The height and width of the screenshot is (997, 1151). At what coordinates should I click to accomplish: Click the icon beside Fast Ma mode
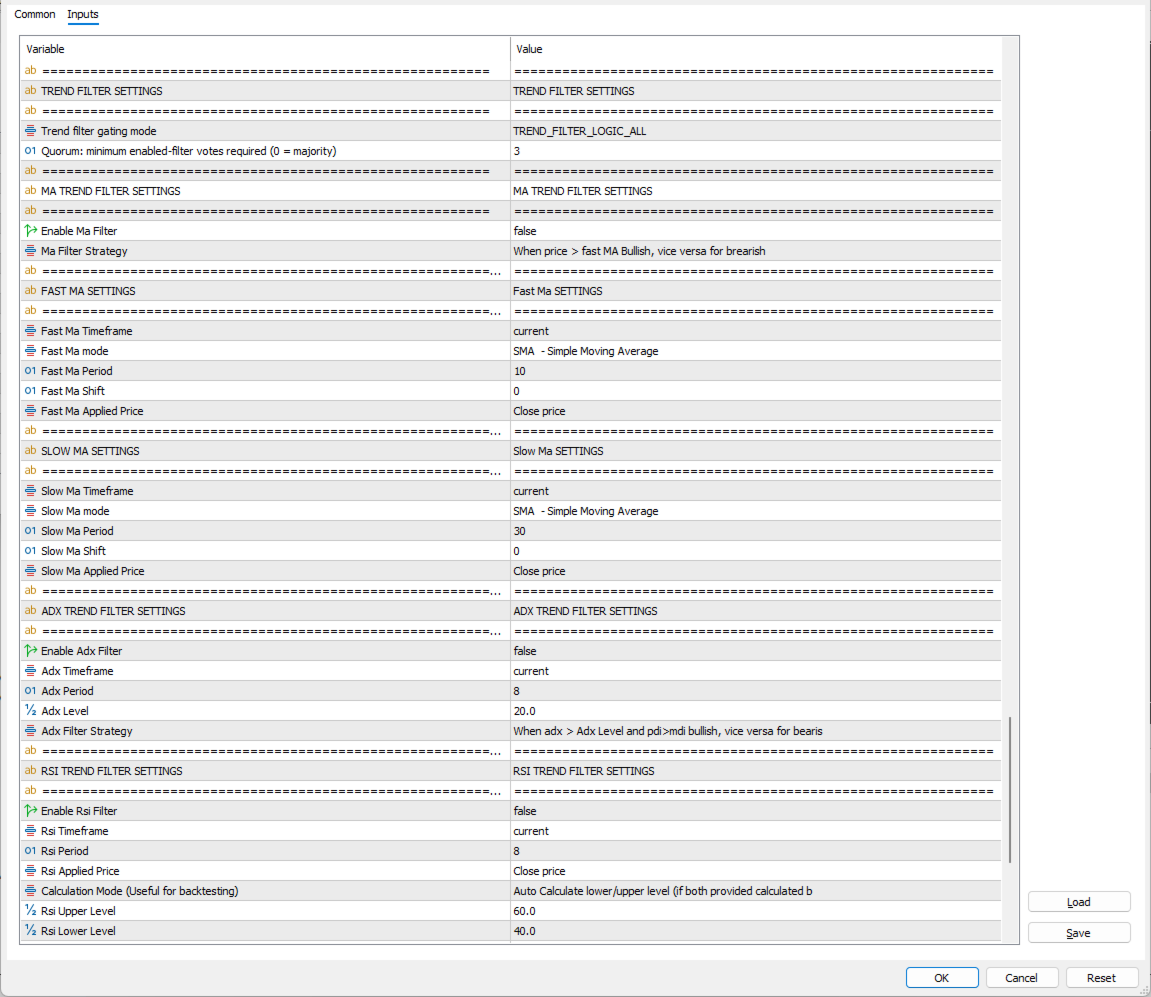30,351
